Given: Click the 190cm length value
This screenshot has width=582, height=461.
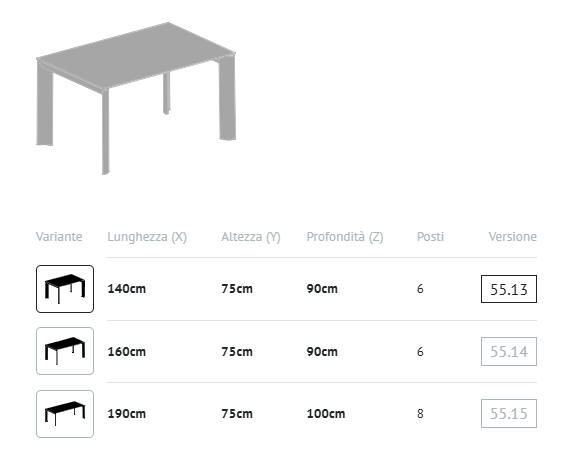Looking at the screenshot, I should pyautogui.click(x=127, y=413).
